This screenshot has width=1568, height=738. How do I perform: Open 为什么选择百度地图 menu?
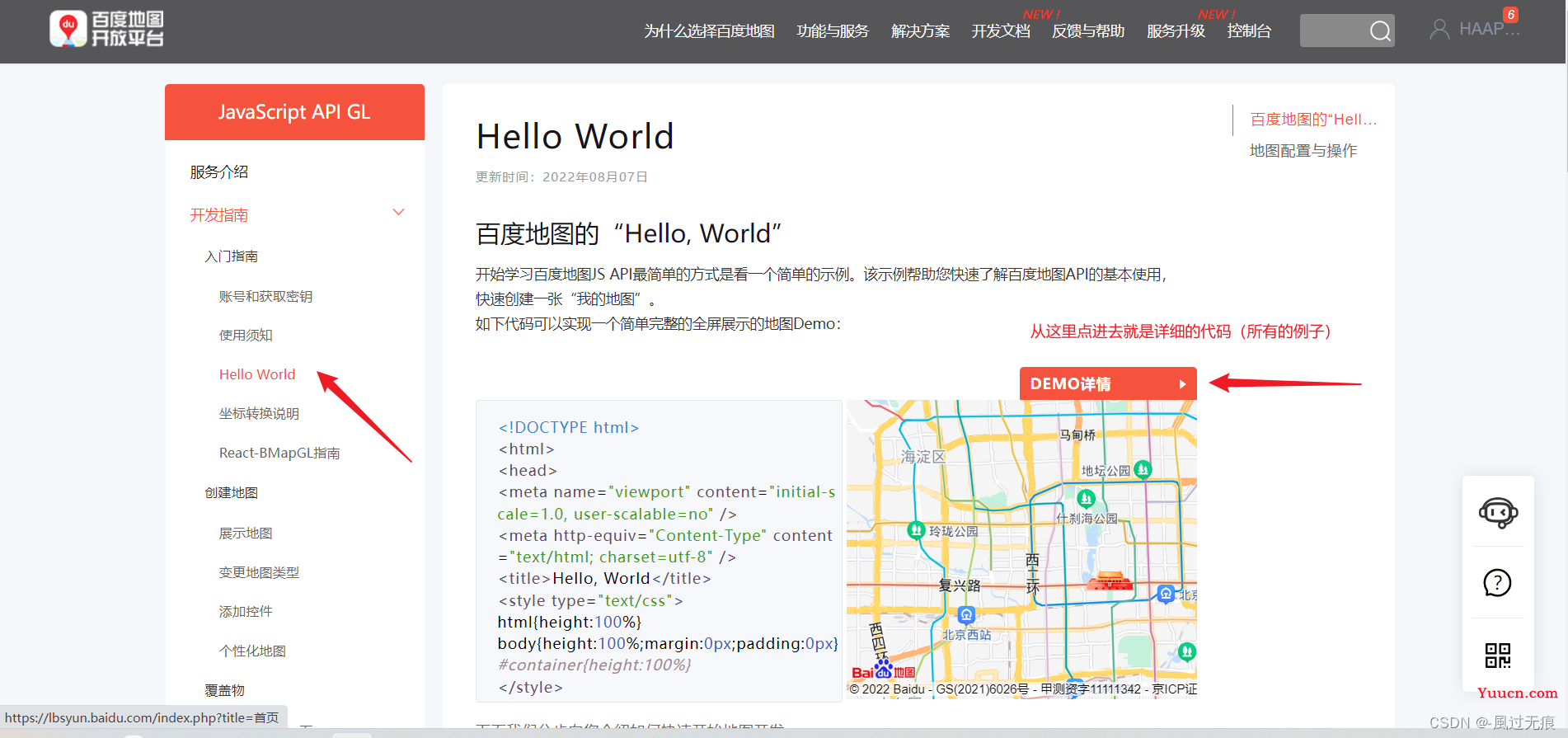tap(710, 31)
